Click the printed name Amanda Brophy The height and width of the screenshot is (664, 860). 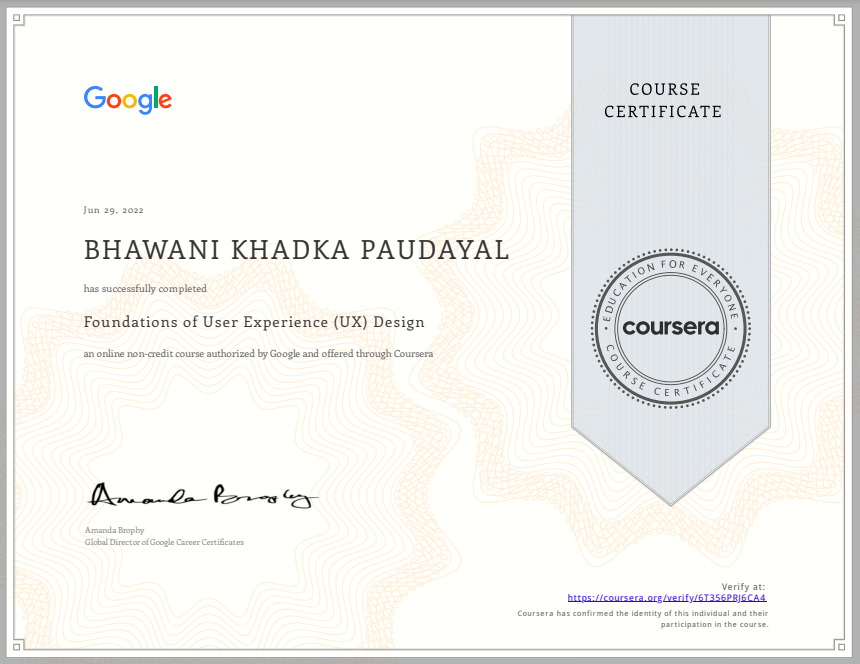coord(115,530)
